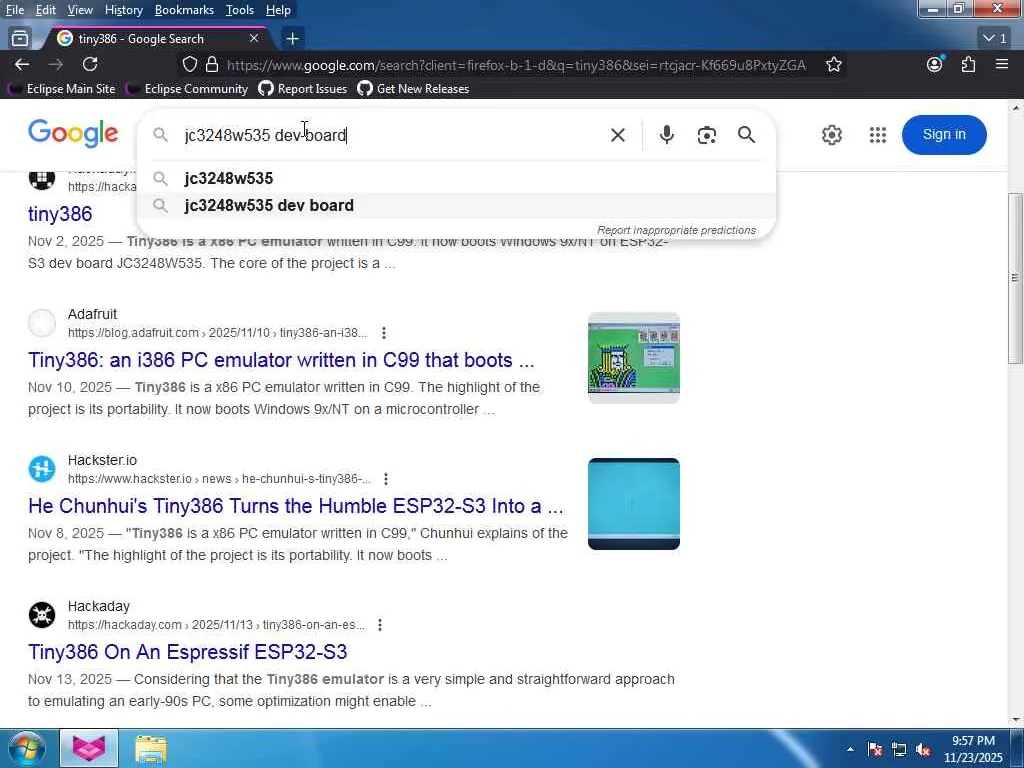Open the Tools menu
1024x768 pixels.
(240, 10)
